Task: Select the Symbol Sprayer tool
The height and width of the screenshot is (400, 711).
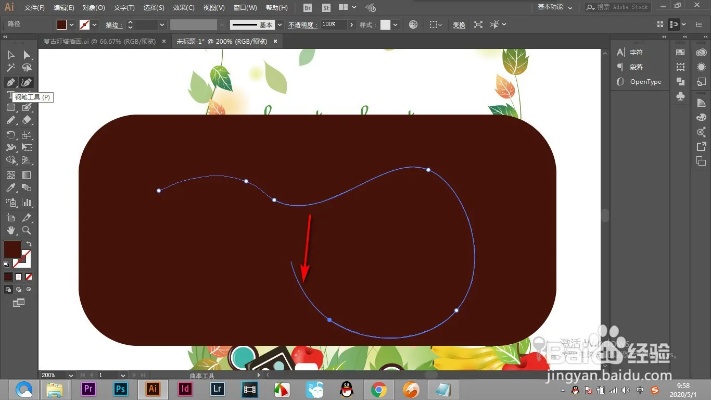Action: coord(11,203)
